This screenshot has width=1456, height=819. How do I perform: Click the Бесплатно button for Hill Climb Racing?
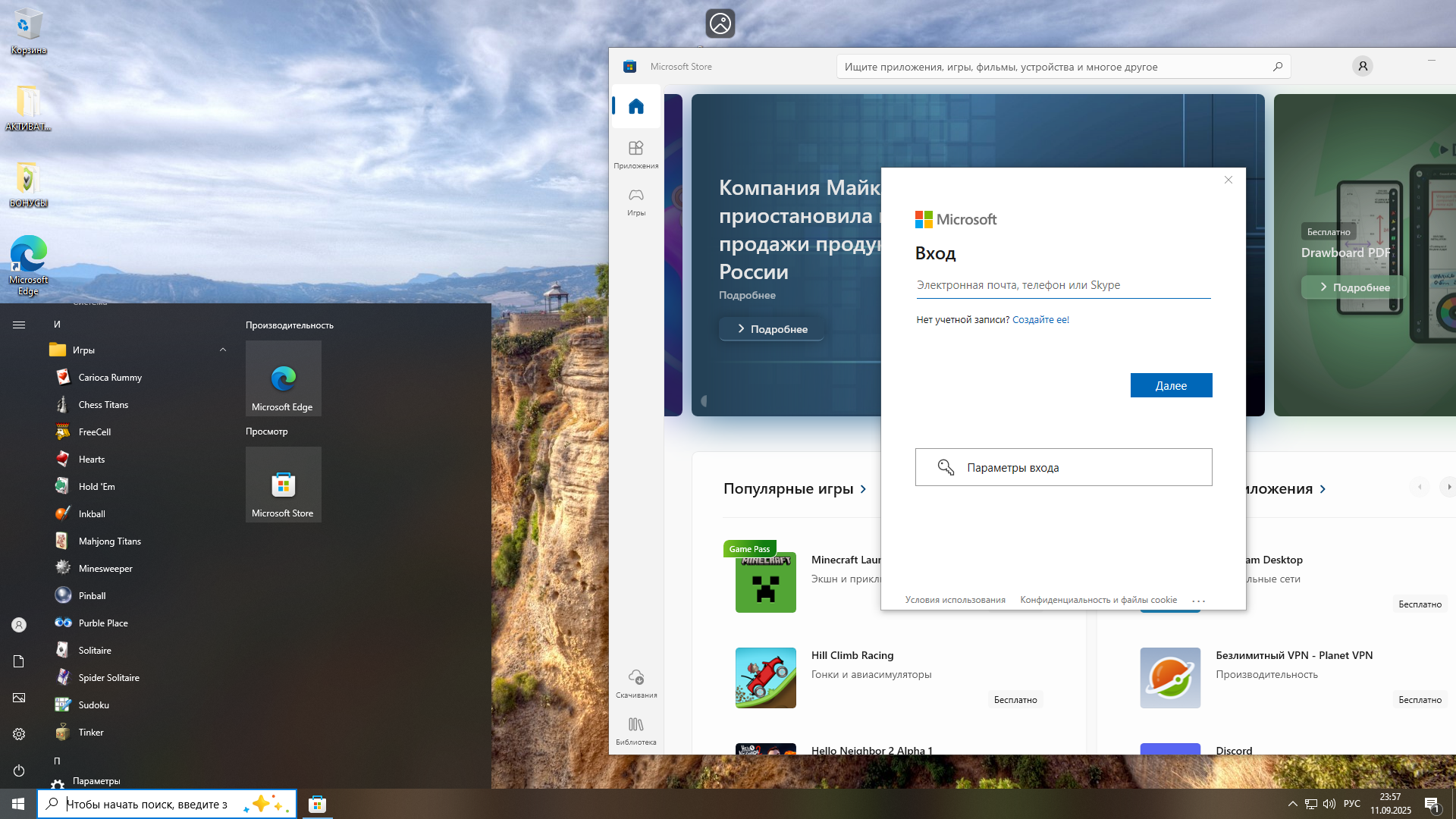[1015, 700]
